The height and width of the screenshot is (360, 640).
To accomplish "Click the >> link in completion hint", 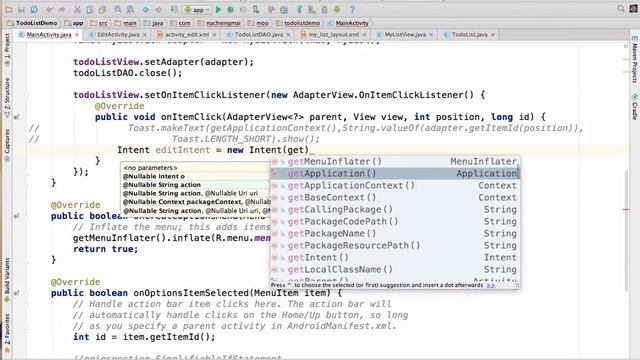I will click(491, 285).
